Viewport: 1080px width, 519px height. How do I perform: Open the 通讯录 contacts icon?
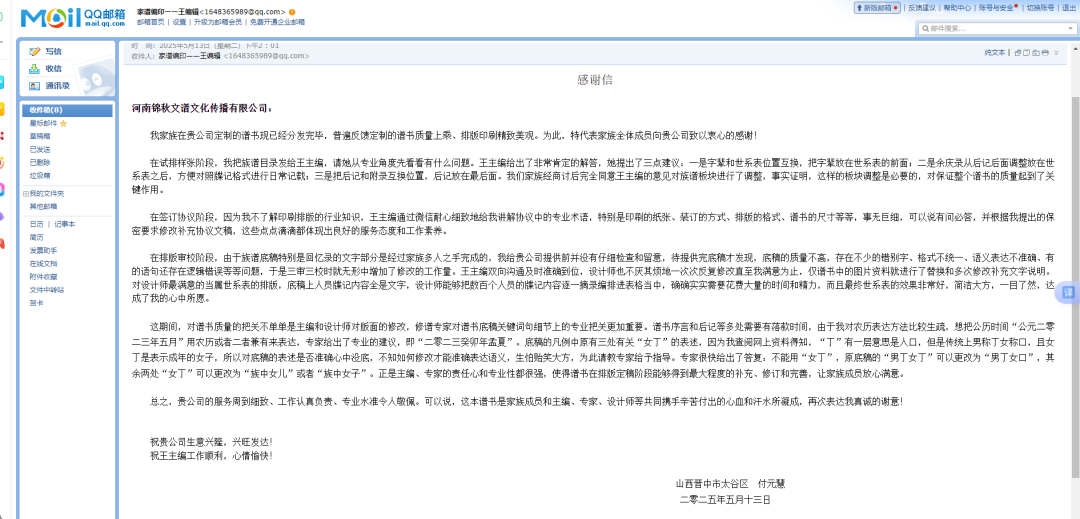click(35, 86)
